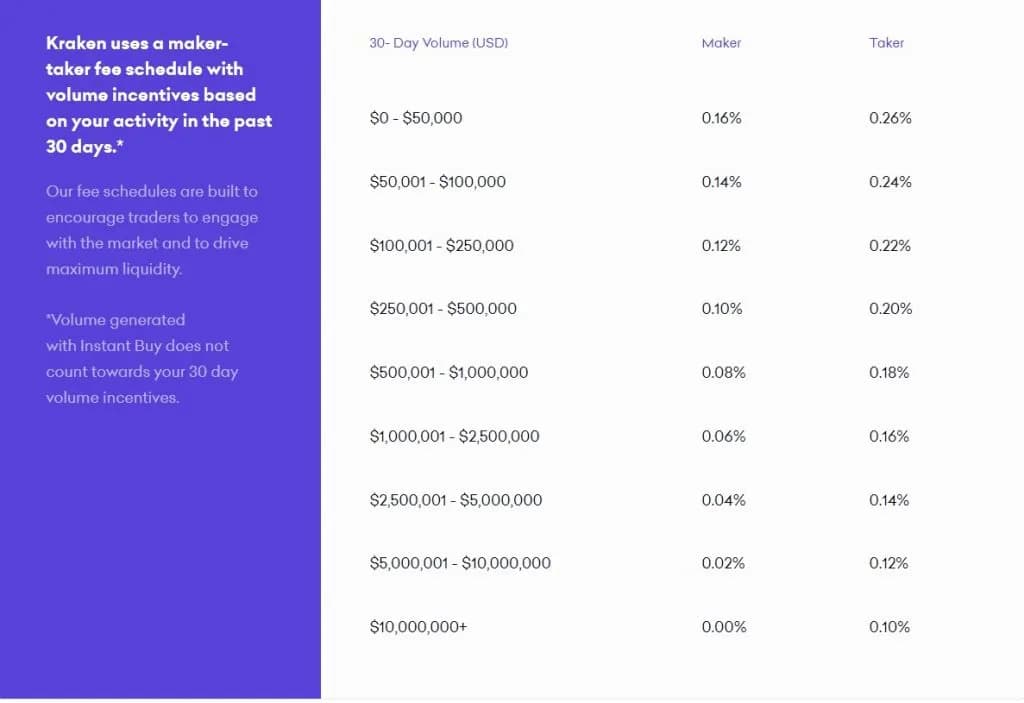1024x703 pixels.
Task: Select the $250,001 - $500,000 volume row
Action: pyautogui.click(x=443, y=309)
